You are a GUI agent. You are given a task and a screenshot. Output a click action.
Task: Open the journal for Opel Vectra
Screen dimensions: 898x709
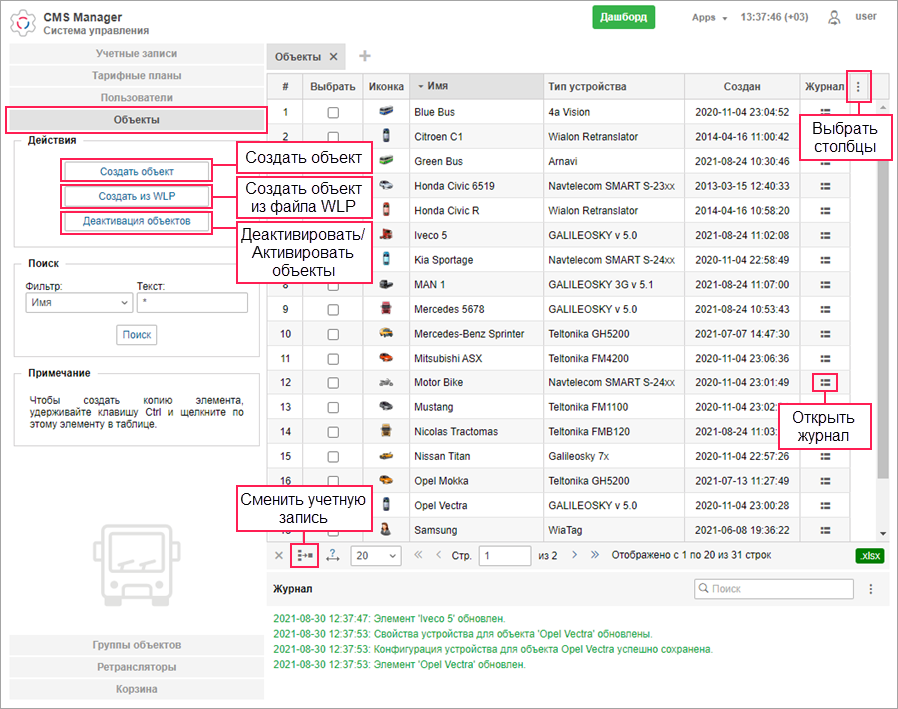(825, 506)
